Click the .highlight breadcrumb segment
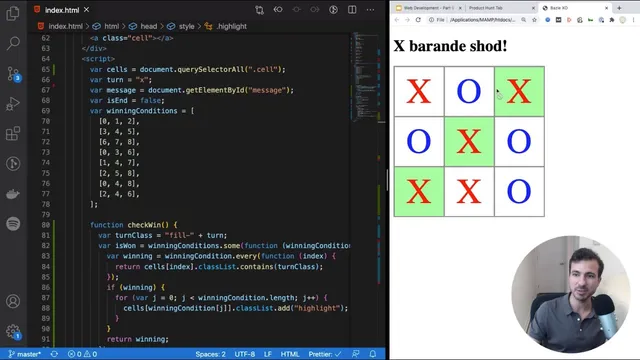Screen dimensions: 640x360 pyautogui.click(x=231, y=26)
